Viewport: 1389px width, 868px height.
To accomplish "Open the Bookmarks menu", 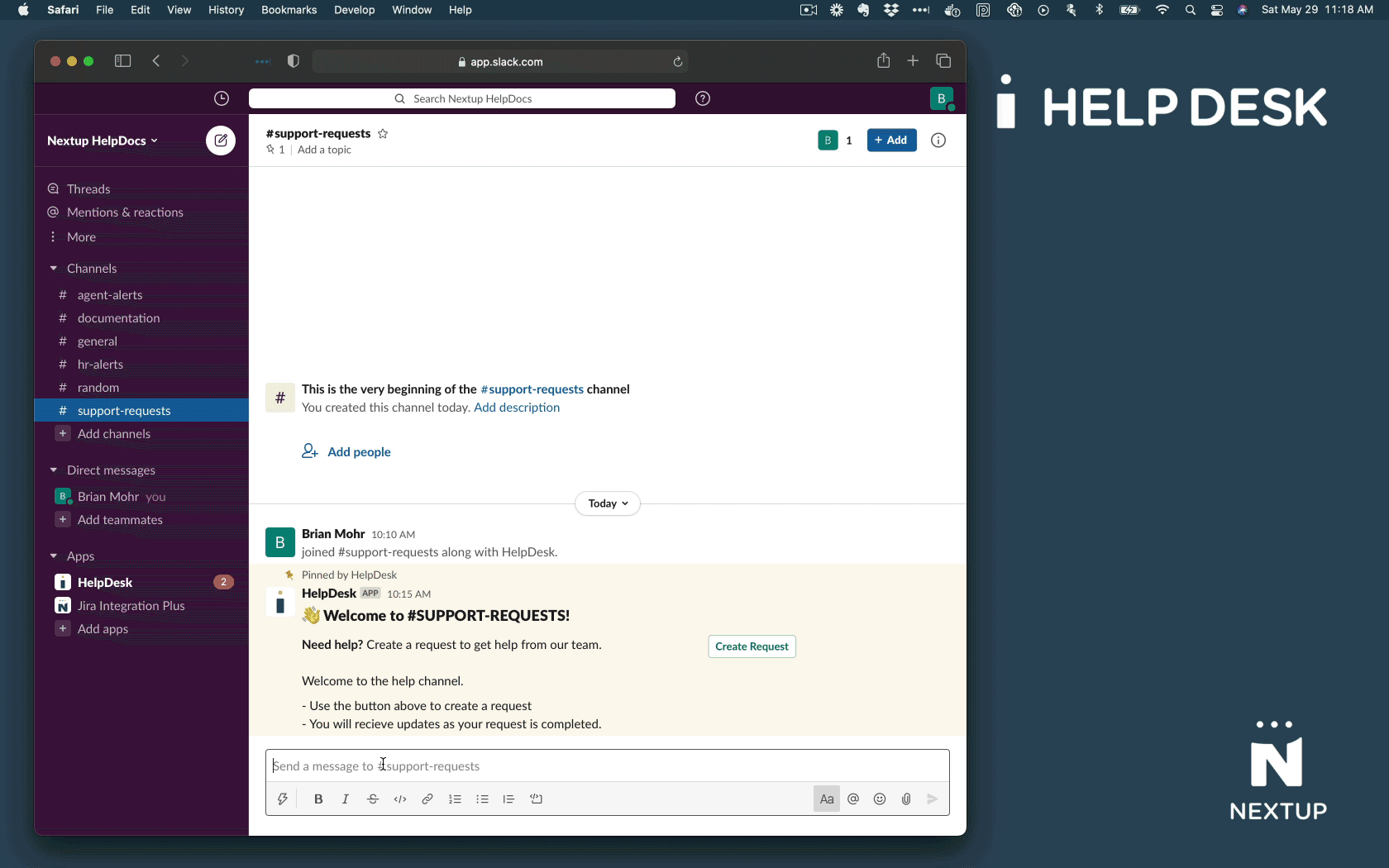I will (x=289, y=10).
